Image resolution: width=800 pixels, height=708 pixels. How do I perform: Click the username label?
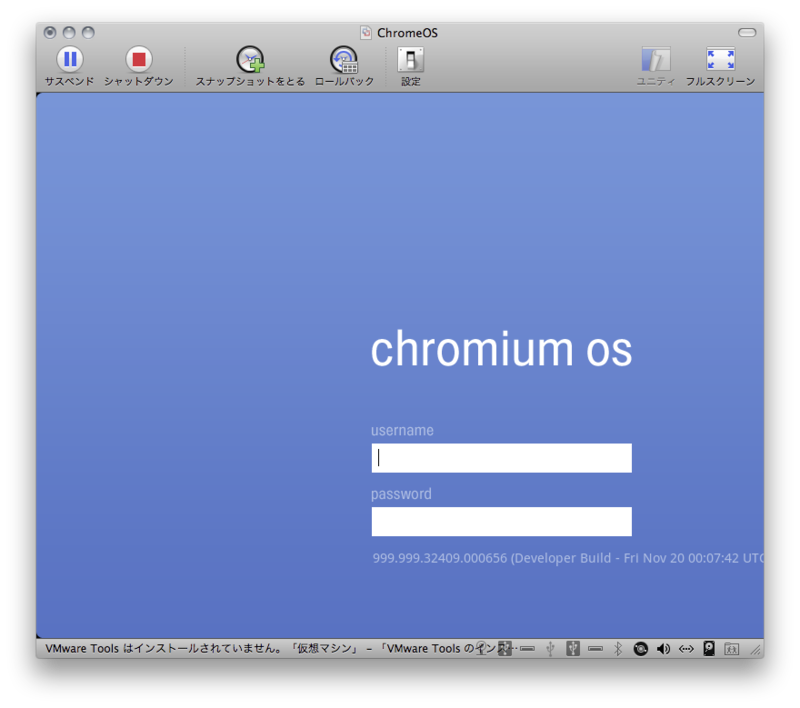click(x=402, y=431)
